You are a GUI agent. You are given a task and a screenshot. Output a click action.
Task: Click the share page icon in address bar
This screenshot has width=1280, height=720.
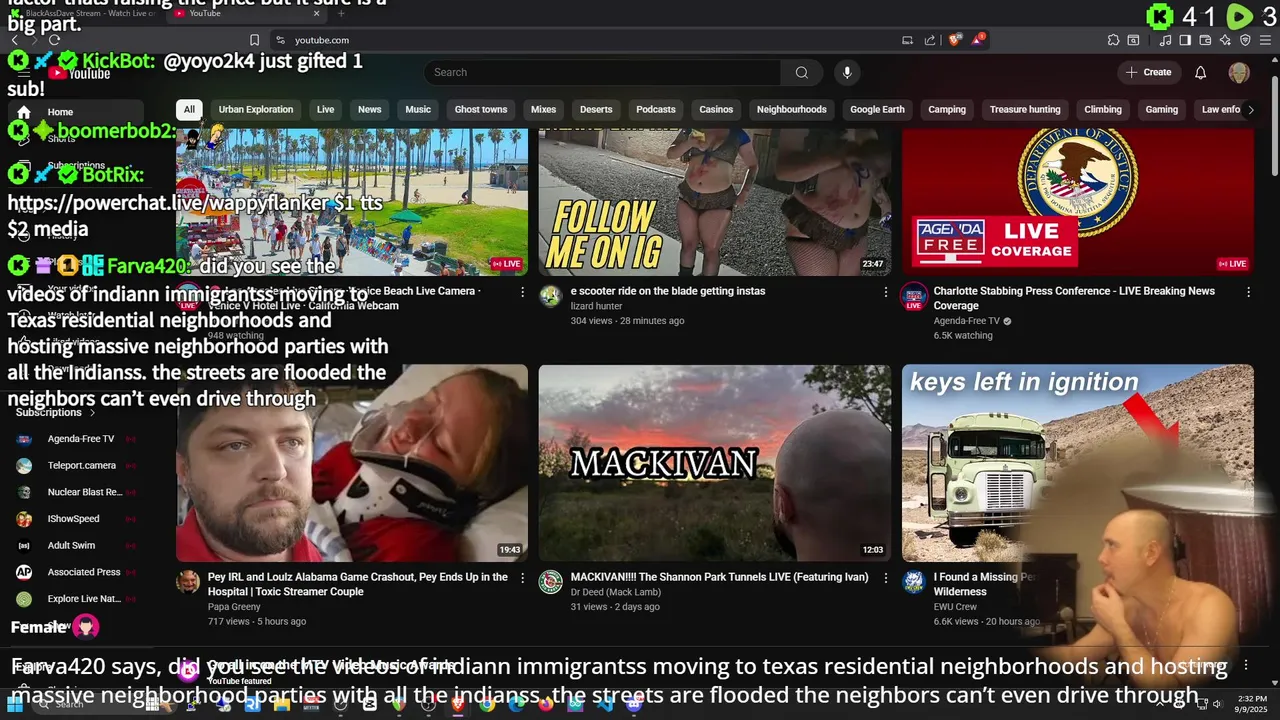[x=930, y=40]
